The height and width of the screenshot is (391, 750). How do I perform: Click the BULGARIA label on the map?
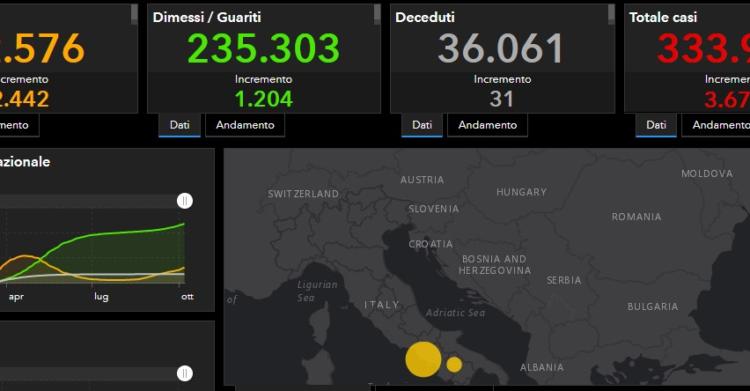click(652, 306)
